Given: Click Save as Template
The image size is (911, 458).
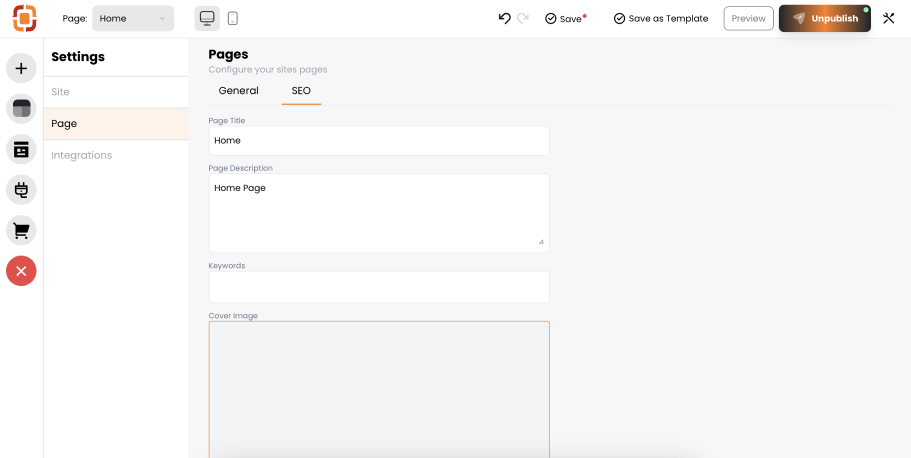Looking at the screenshot, I should point(661,19).
